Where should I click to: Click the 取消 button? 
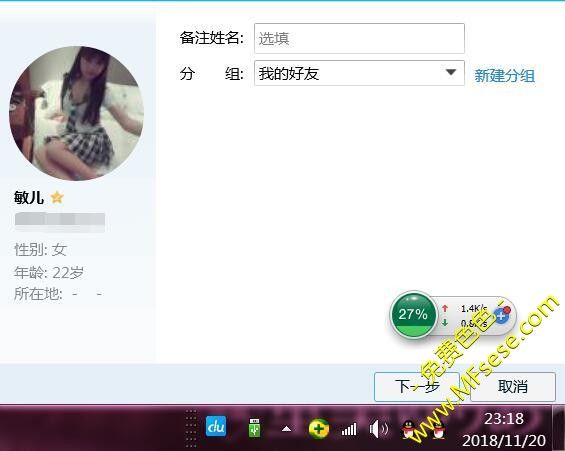[x=513, y=387]
